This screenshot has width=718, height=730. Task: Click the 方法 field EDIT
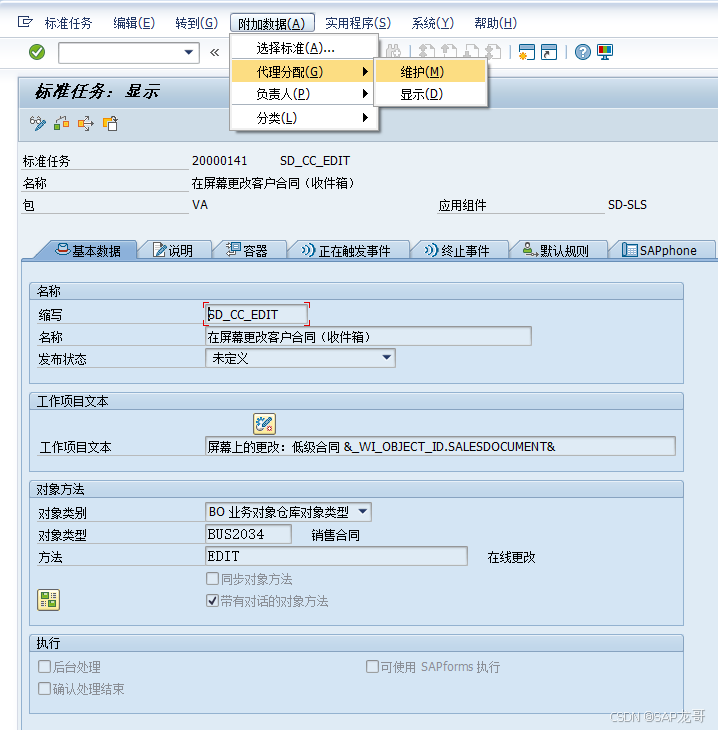[x=336, y=556]
